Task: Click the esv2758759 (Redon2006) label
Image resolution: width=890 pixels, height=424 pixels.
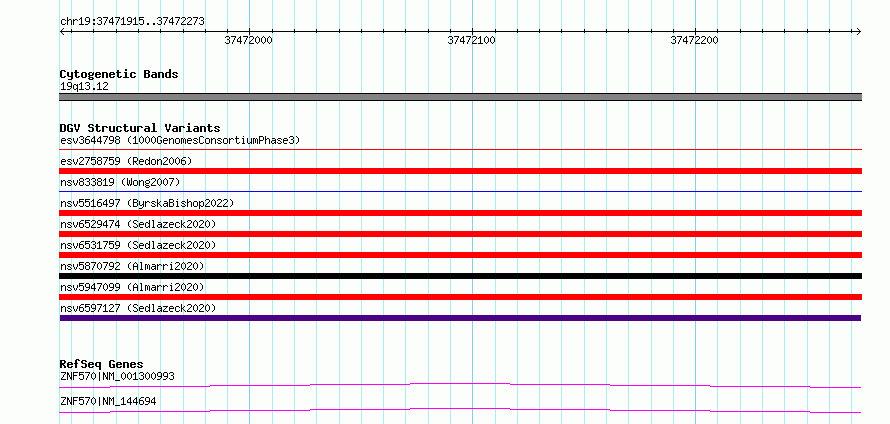Action: coord(126,161)
